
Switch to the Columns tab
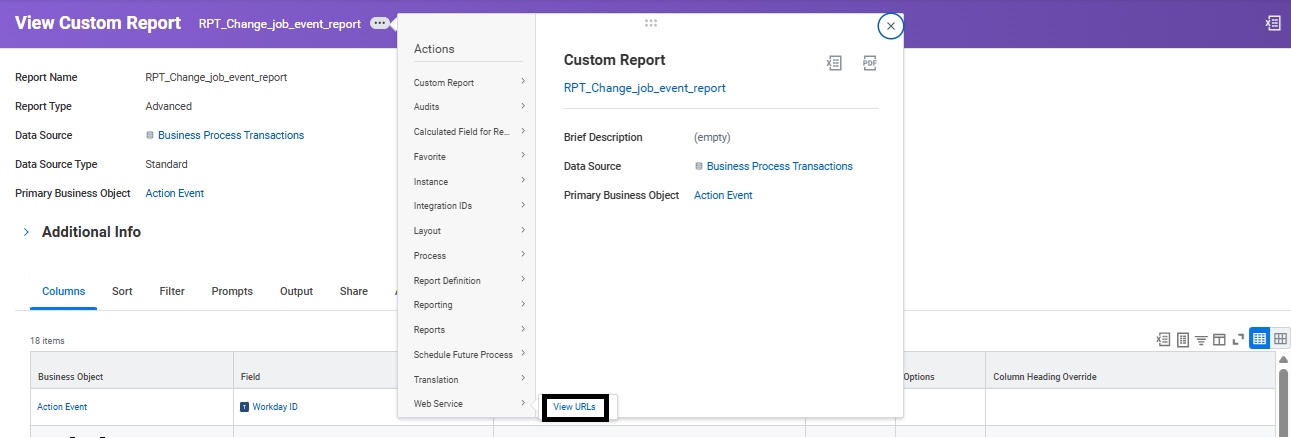tap(63, 291)
